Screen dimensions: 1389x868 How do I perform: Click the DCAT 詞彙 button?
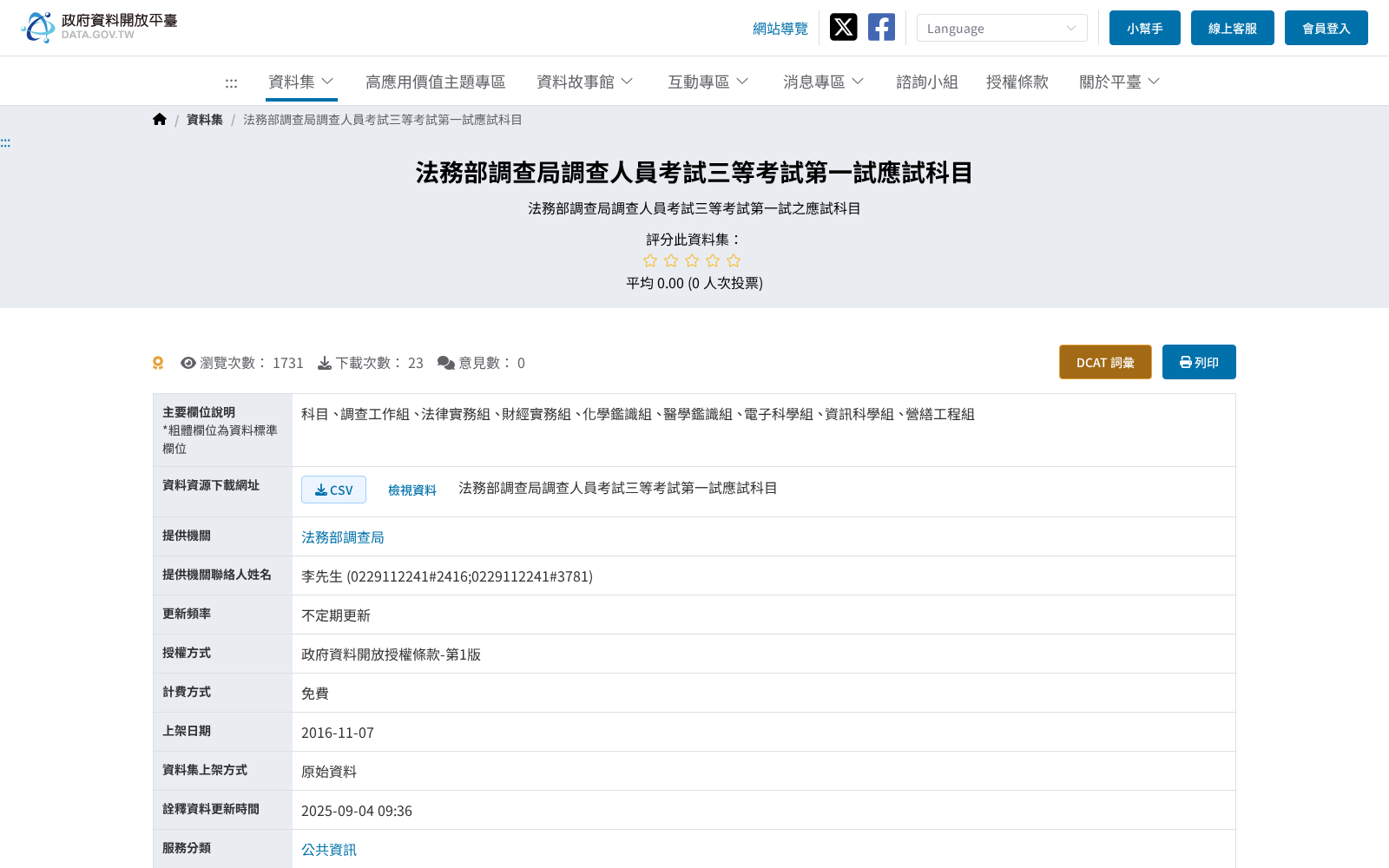coord(1105,362)
